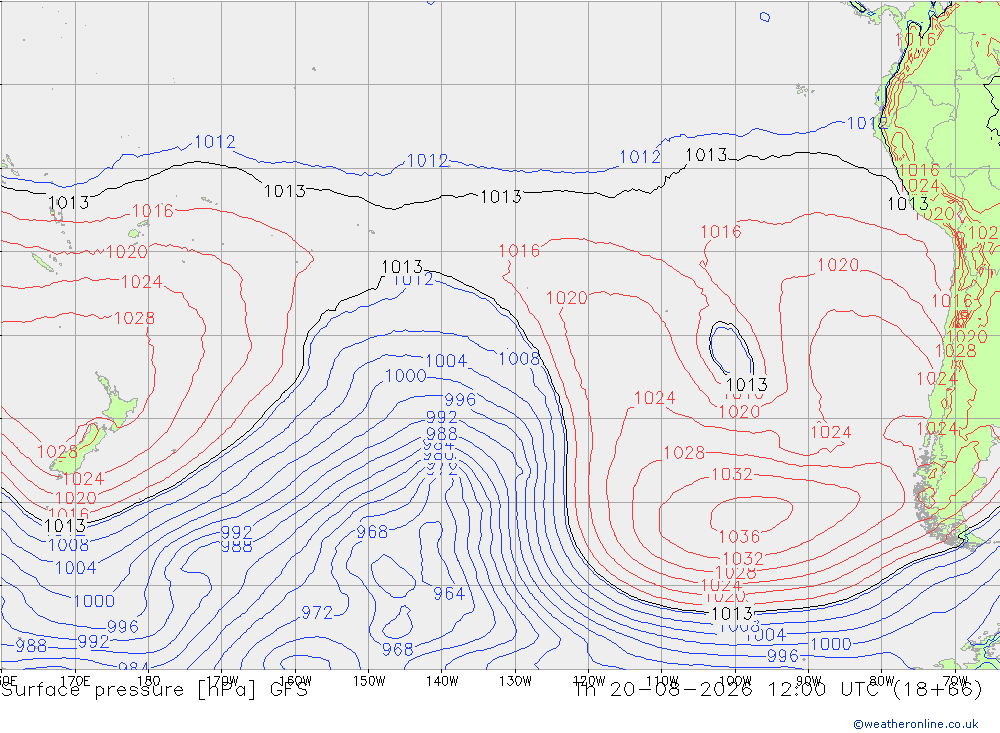Click the 80W longitude axis label

pos(882,681)
